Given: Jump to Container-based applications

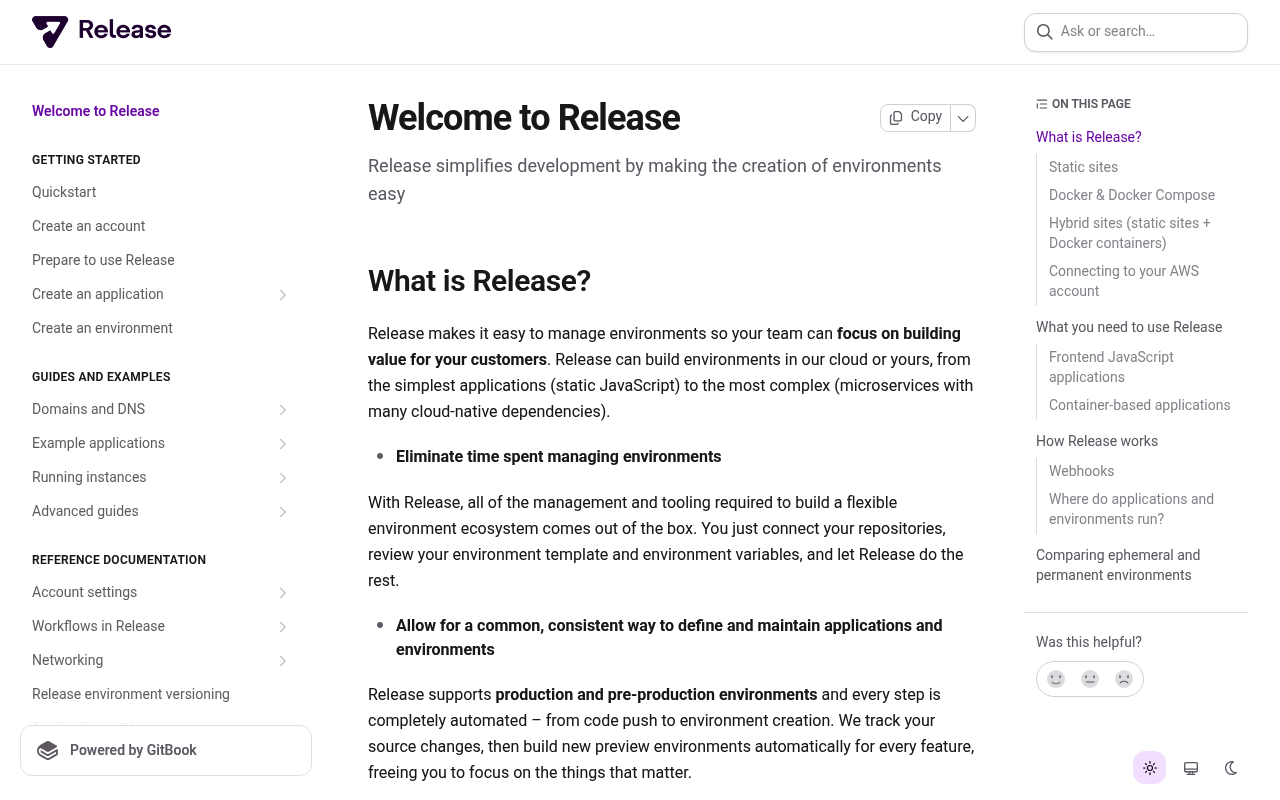Looking at the screenshot, I should click(x=1139, y=405).
